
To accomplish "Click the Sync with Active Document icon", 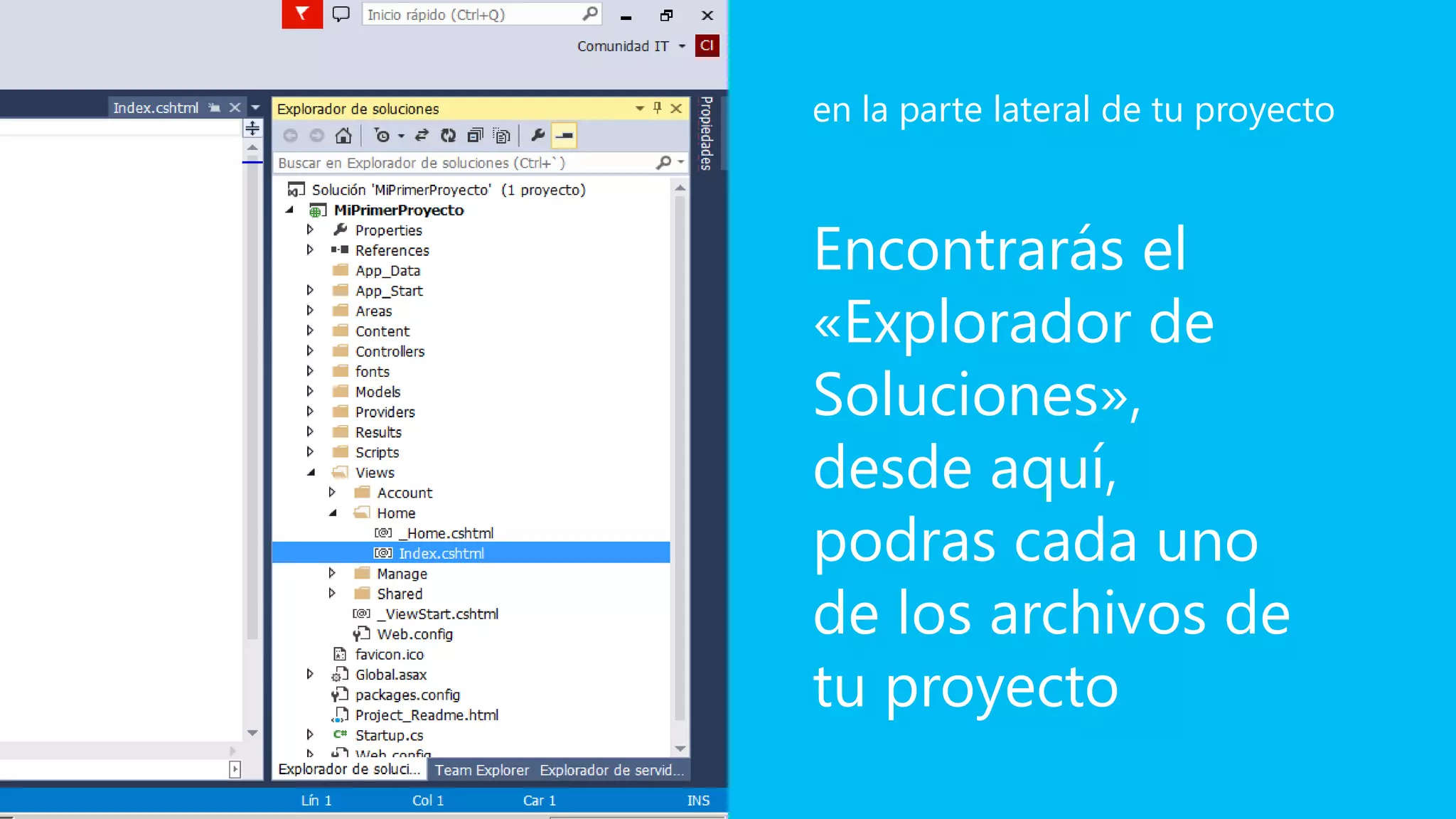I will [x=422, y=135].
